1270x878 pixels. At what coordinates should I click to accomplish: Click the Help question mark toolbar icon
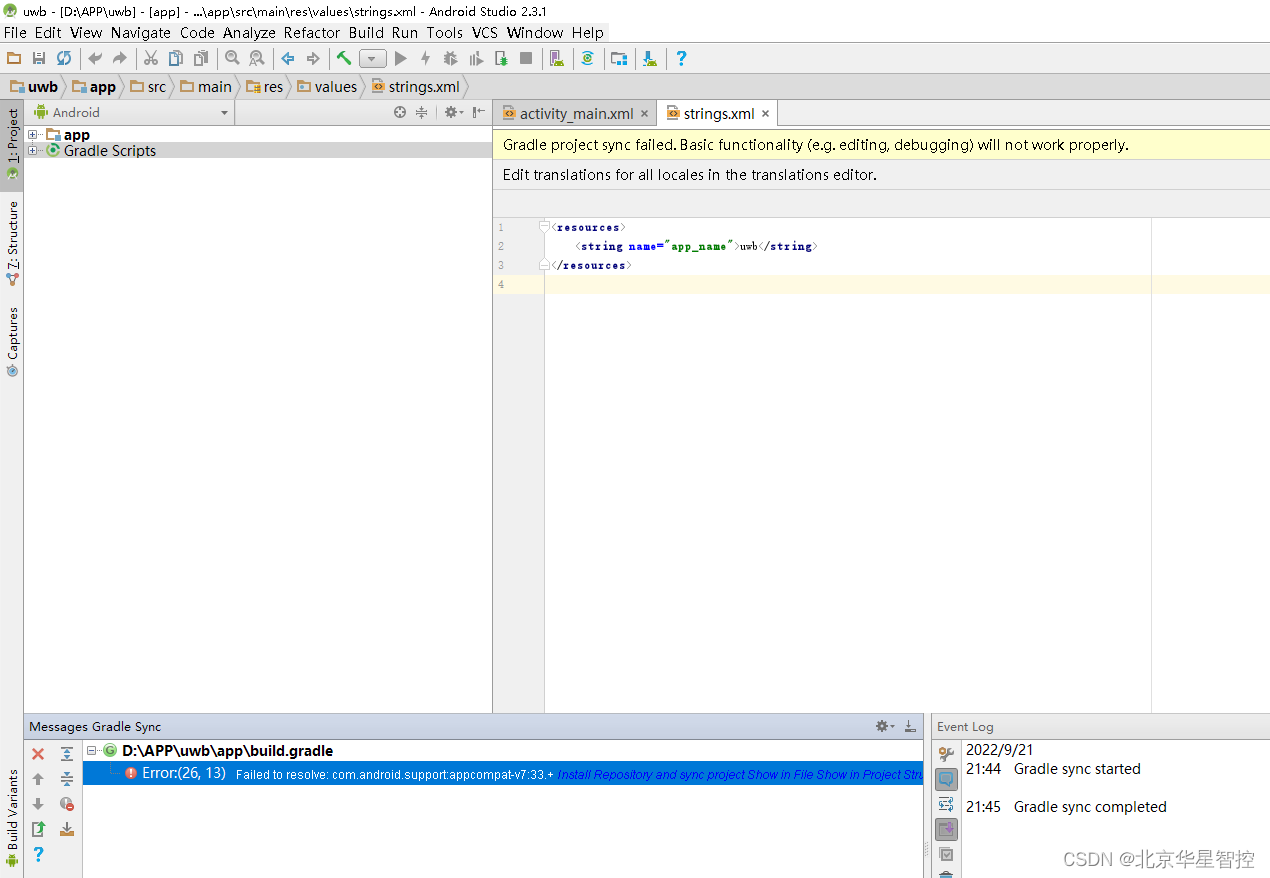[x=681, y=59]
